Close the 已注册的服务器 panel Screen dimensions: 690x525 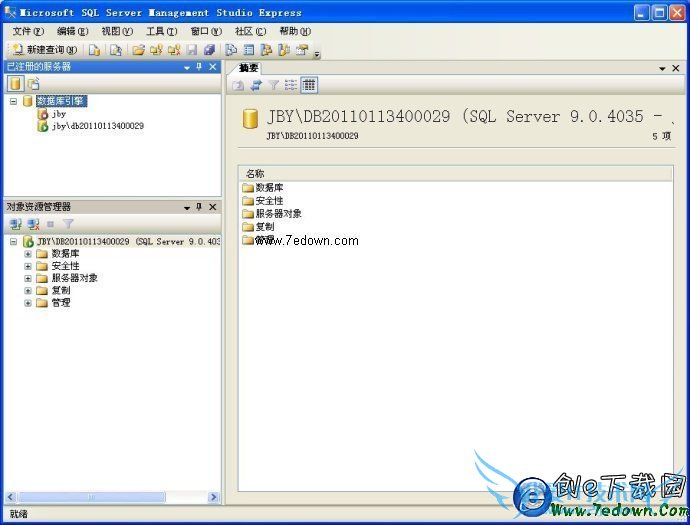pyautogui.click(x=213, y=67)
